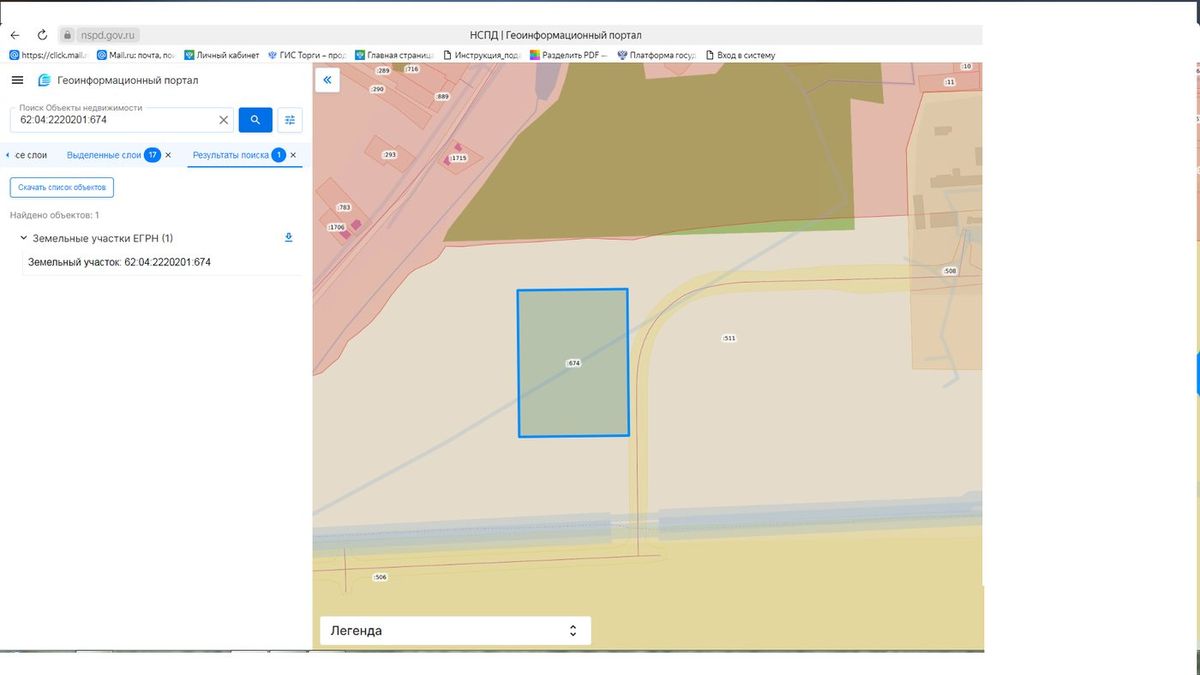Close the Результаты поиска tab

(x=293, y=155)
